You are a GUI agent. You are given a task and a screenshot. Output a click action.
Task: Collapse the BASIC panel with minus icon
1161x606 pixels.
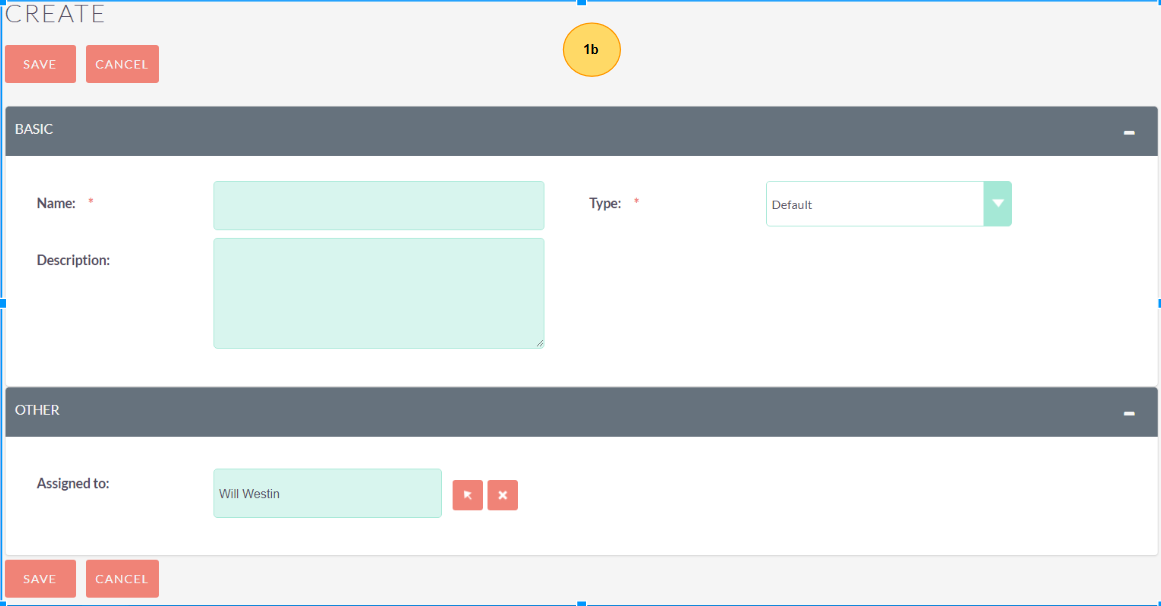(x=1129, y=132)
